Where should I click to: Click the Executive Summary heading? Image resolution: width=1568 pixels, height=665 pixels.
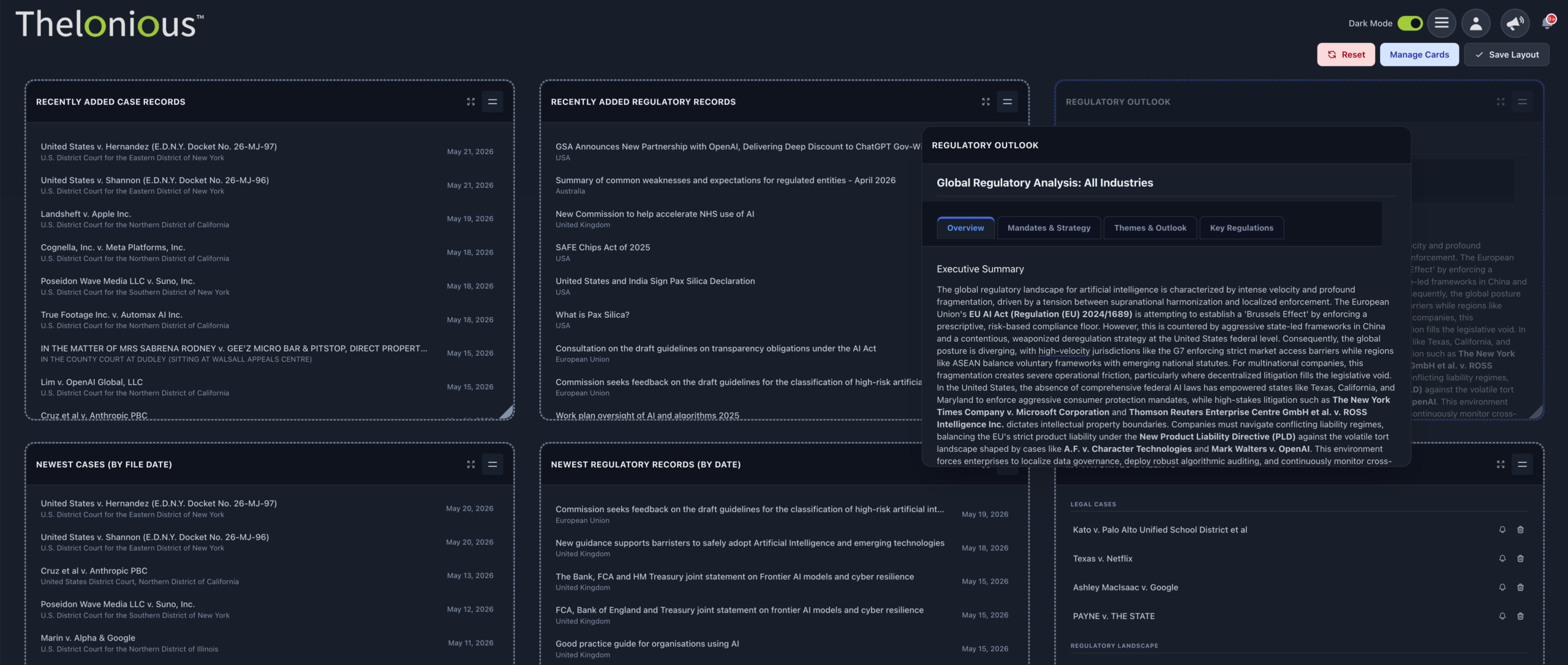pos(980,269)
